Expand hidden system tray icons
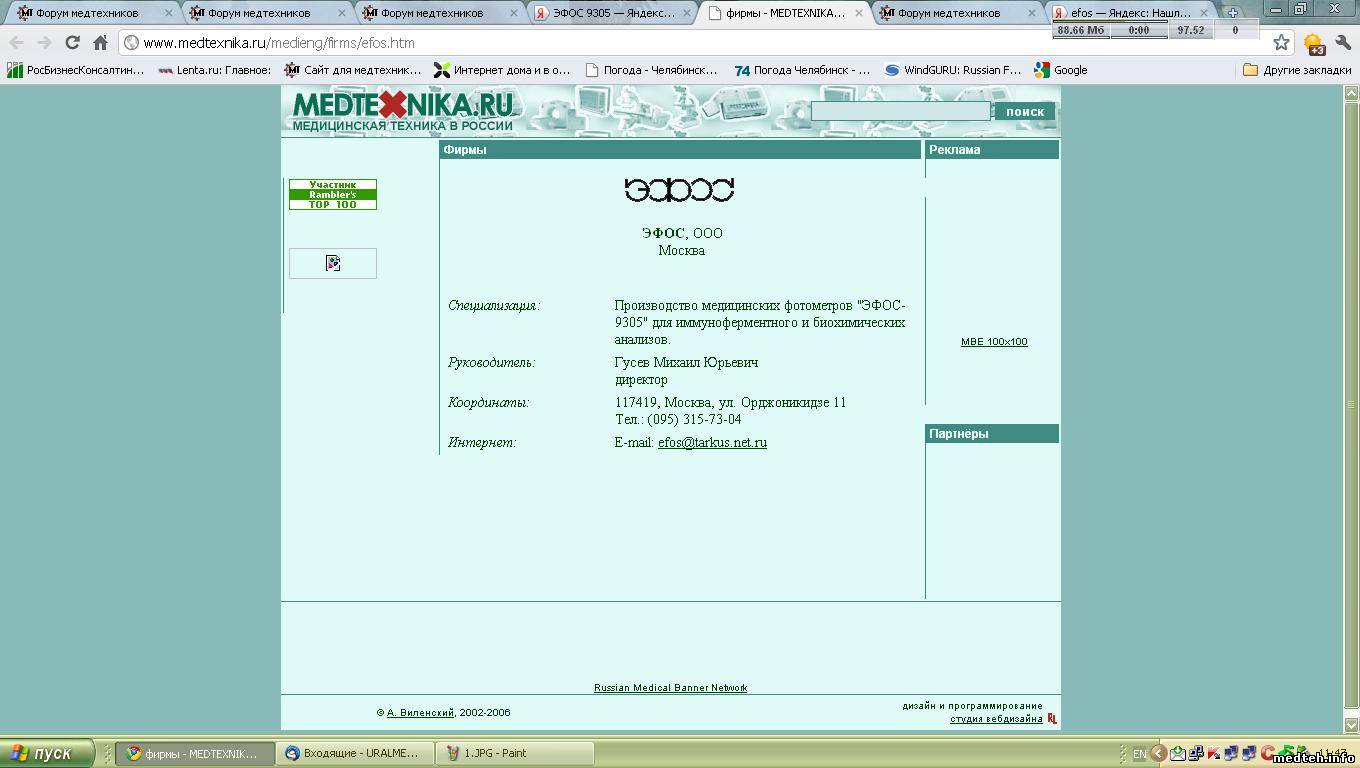This screenshot has width=1360, height=768. click(1158, 753)
